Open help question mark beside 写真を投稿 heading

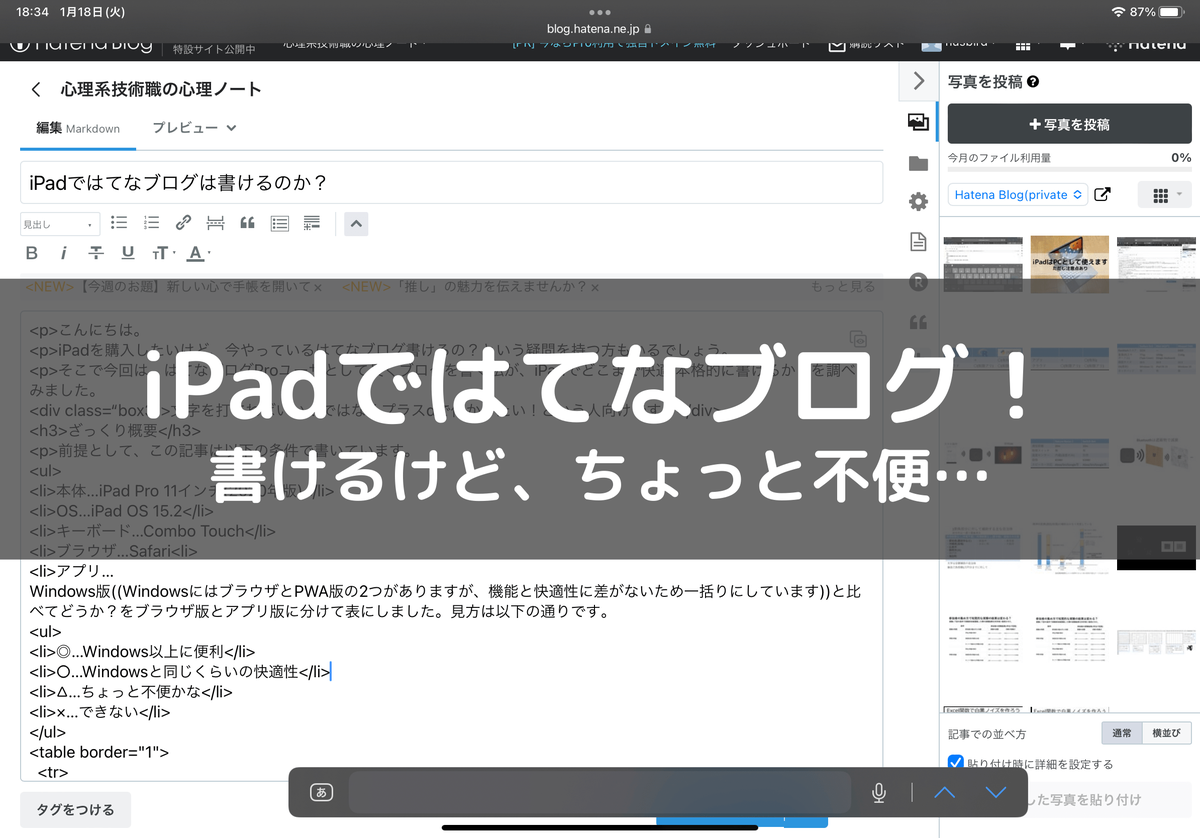point(1033,83)
